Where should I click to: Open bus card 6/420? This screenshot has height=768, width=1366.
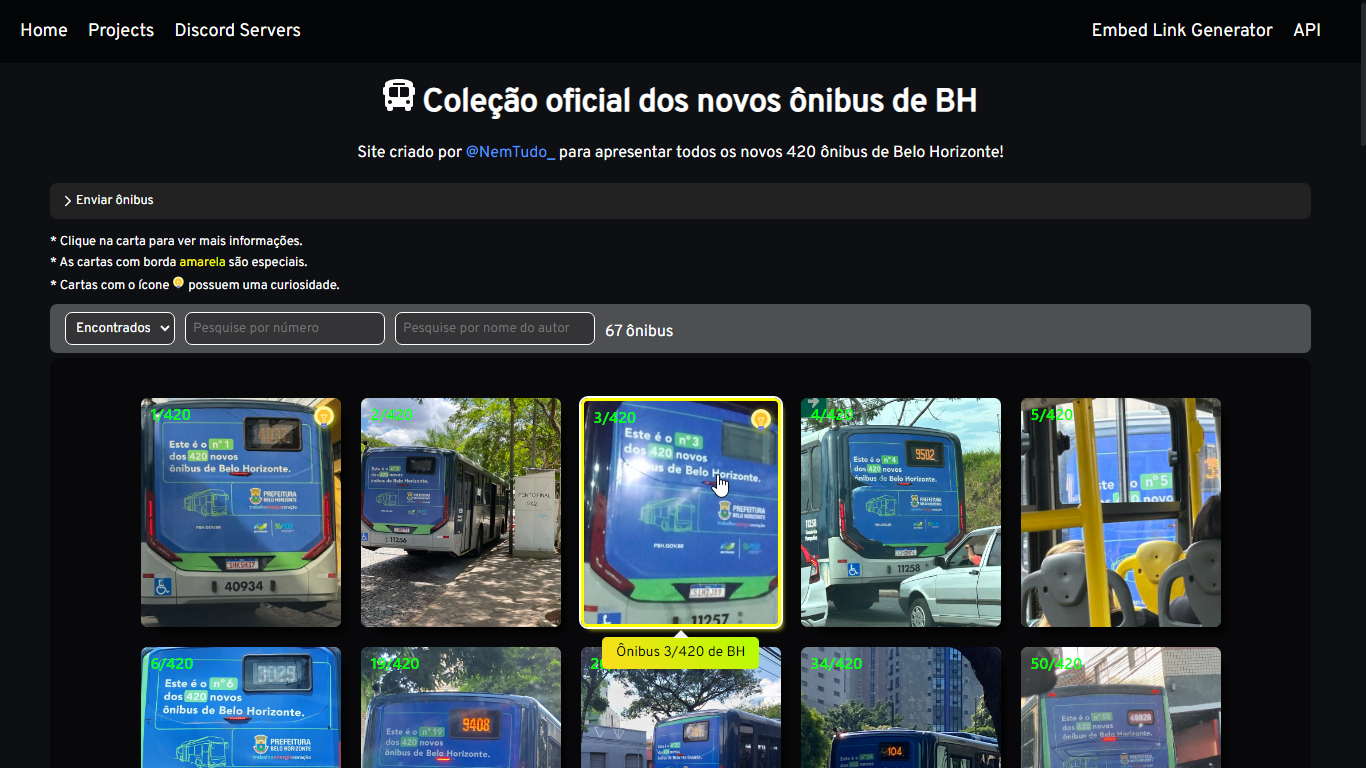pos(241,708)
